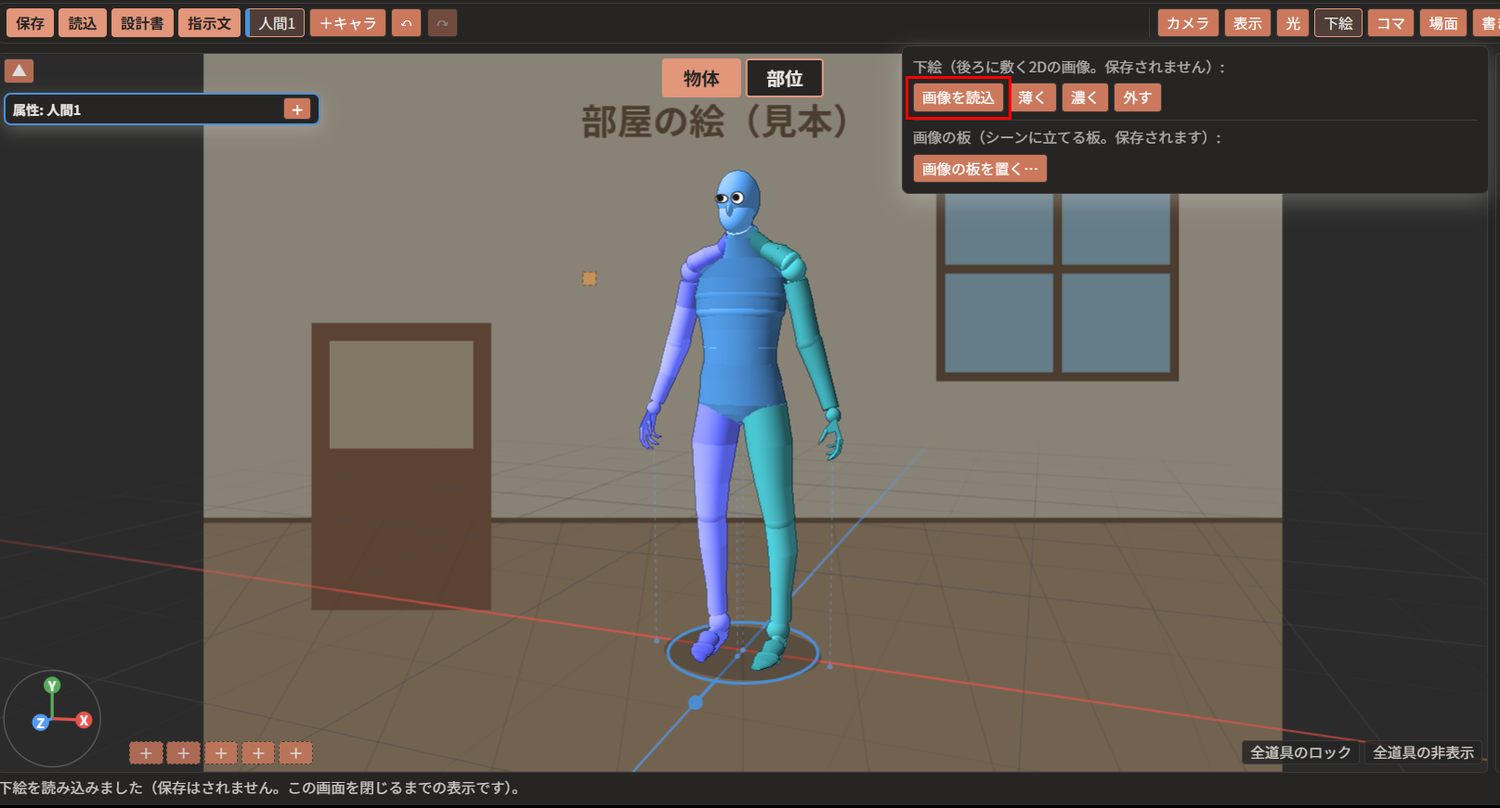Open the 表示 menu
This screenshot has height=808, width=1500.
[x=1247, y=23]
